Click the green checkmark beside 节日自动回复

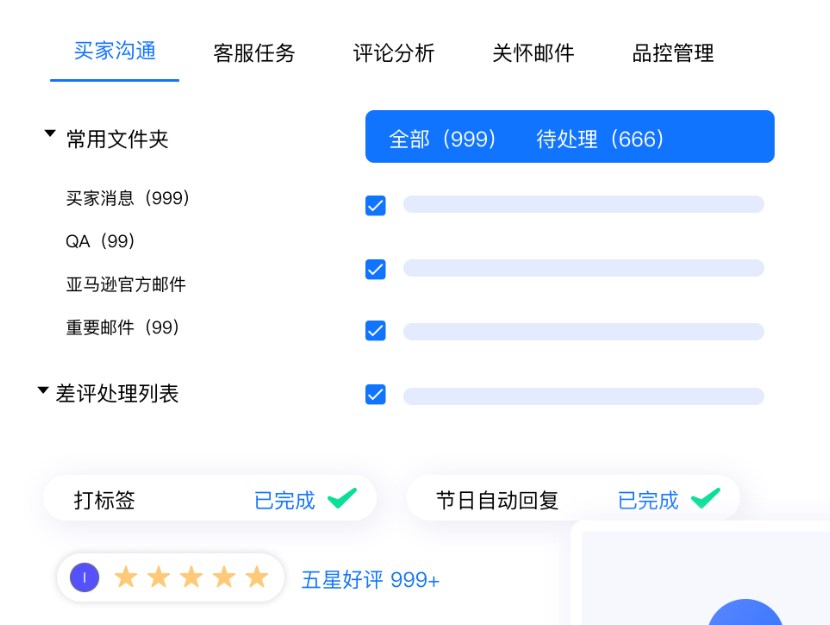click(x=705, y=498)
